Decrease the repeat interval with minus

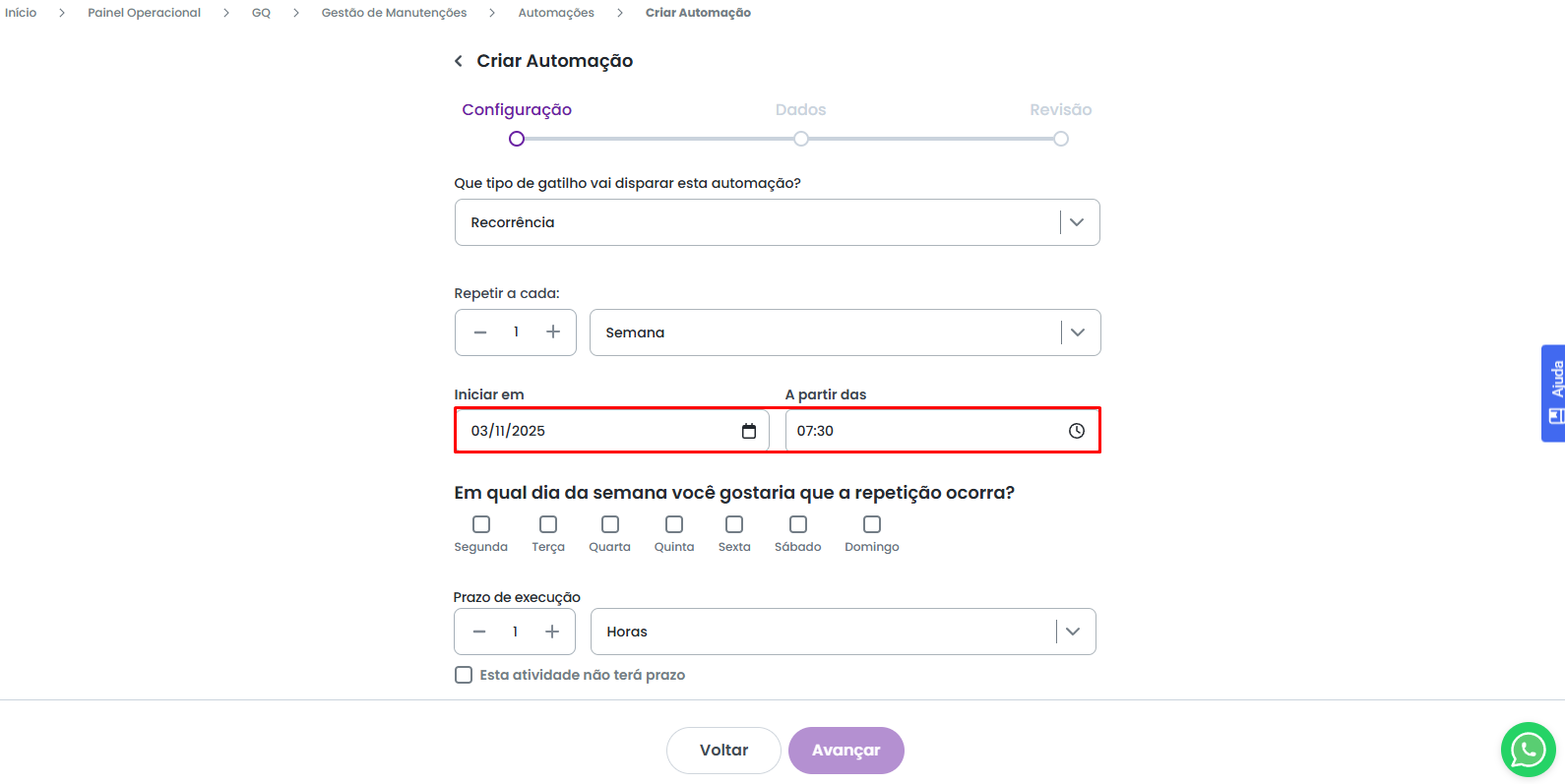pyautogui.click(x=480, y=332)
